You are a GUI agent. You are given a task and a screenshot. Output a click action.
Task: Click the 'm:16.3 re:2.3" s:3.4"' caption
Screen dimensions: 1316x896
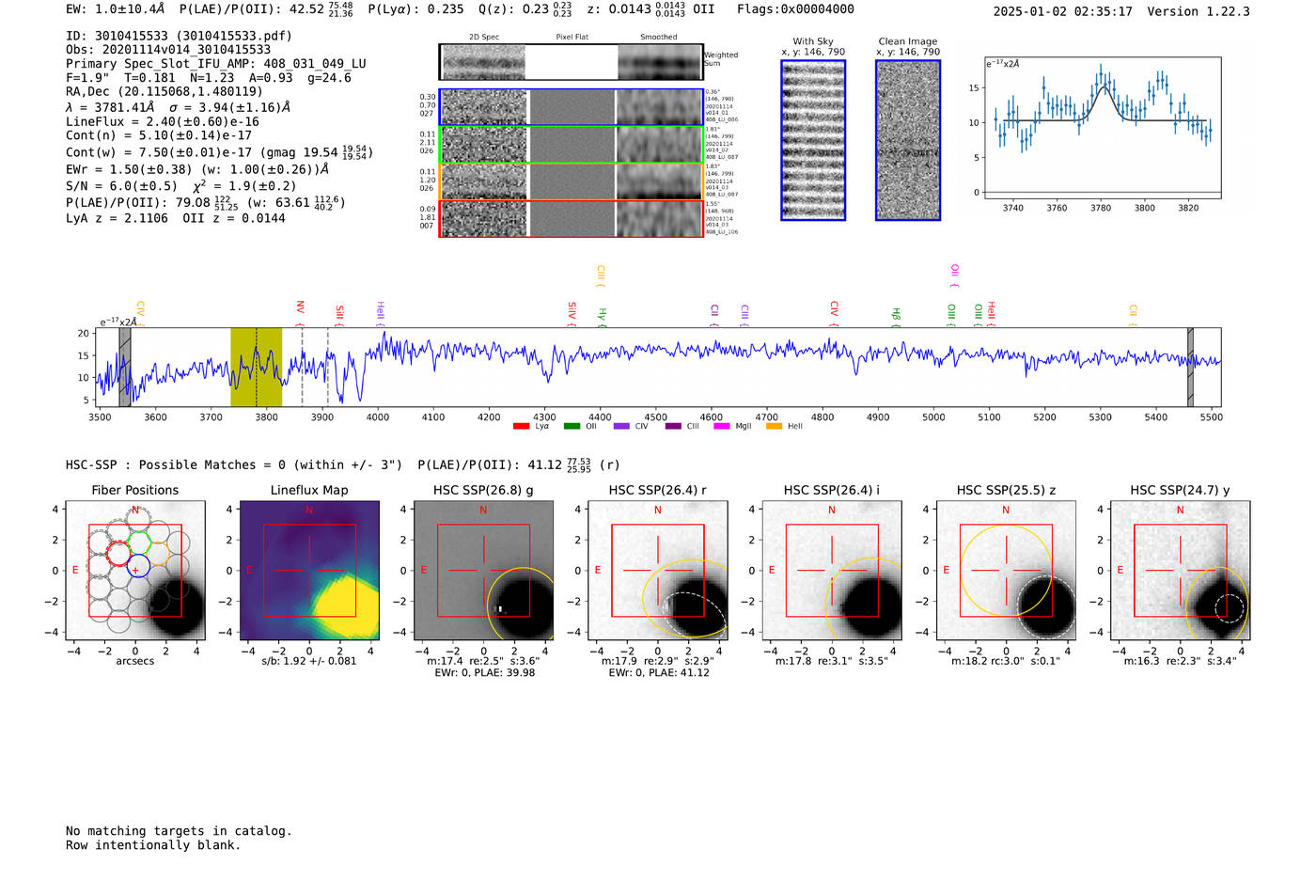click(1181, 661)
